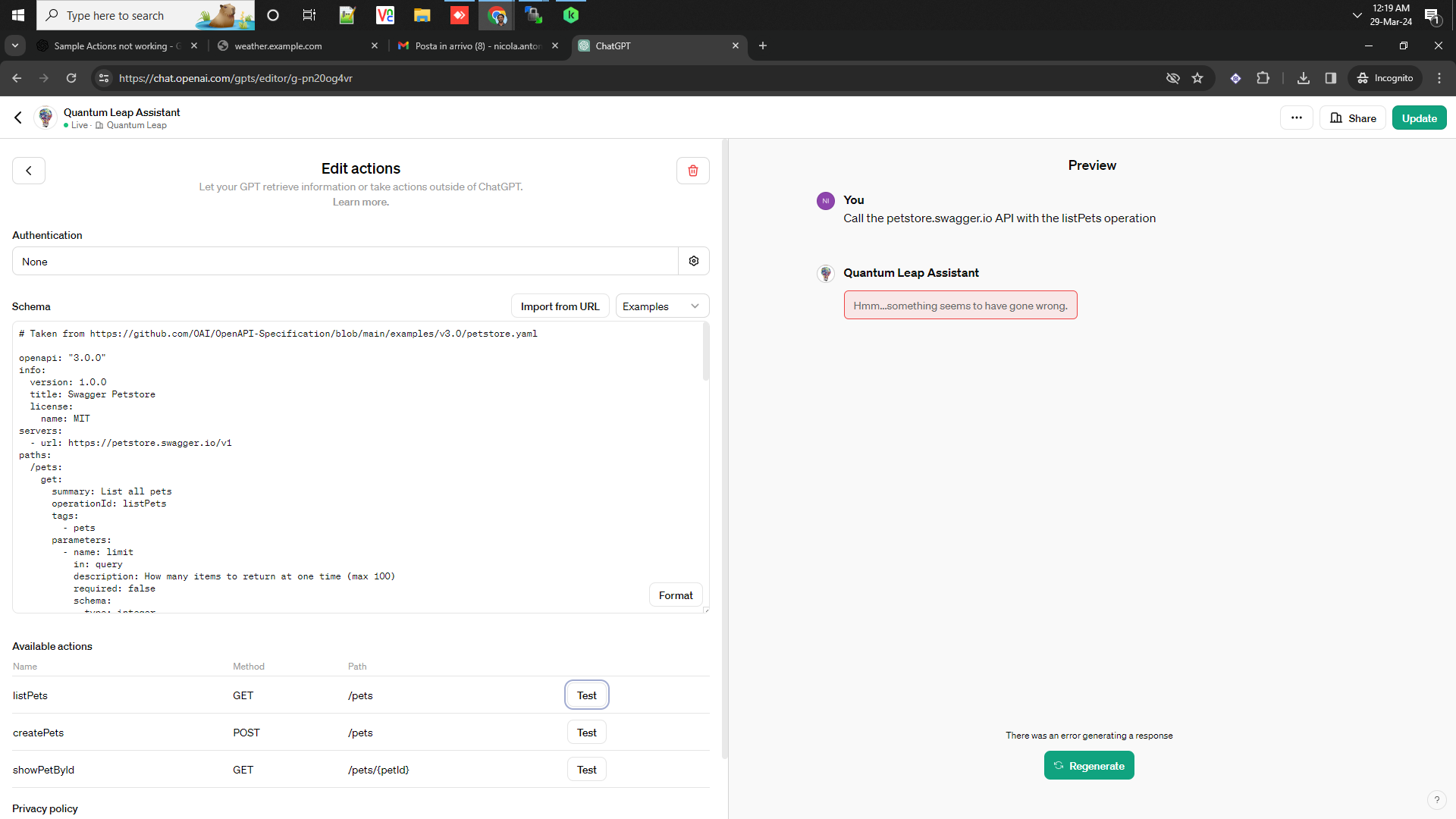Open the Authentication settings gear

click(693, 260)
